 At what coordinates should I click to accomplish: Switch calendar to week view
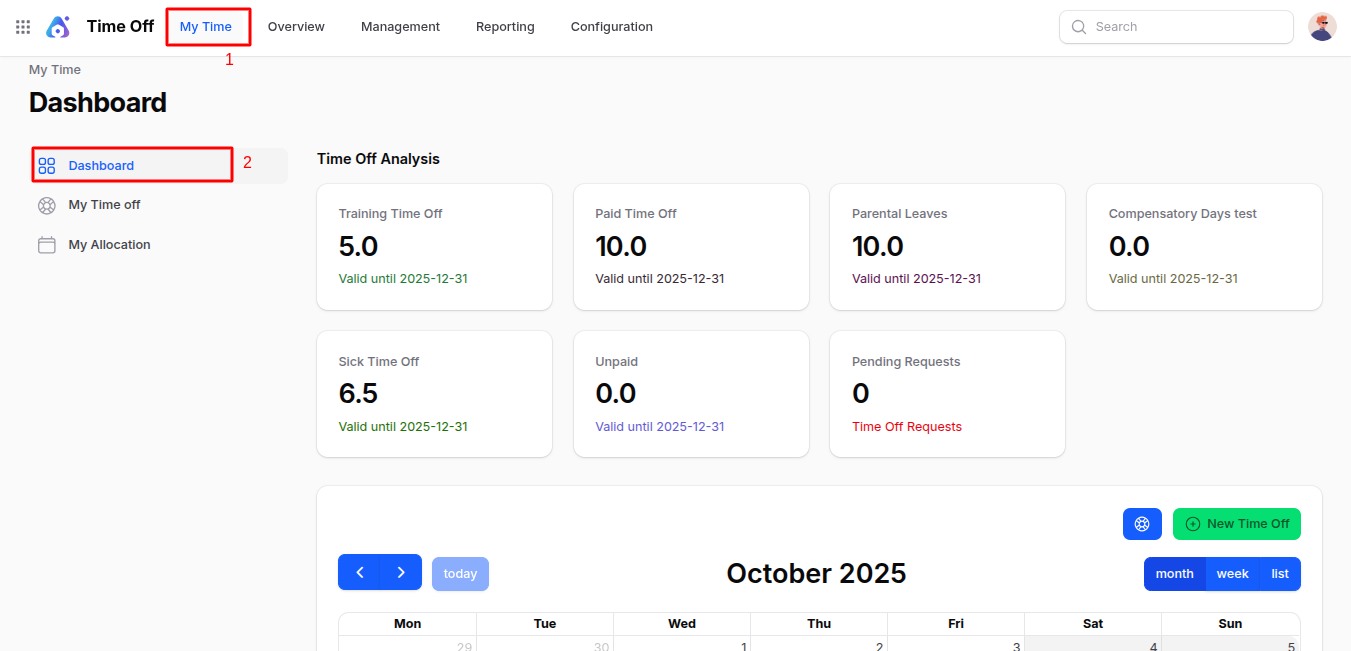[x=1232, y=573]
